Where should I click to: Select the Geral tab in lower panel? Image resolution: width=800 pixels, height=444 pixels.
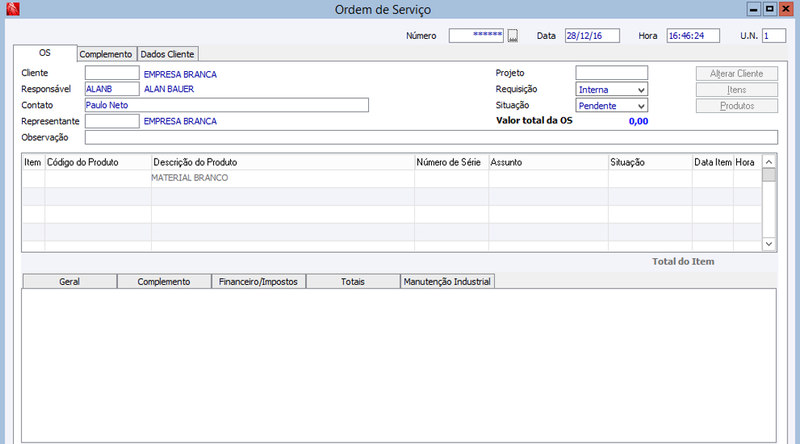click(x=69, y=282)
